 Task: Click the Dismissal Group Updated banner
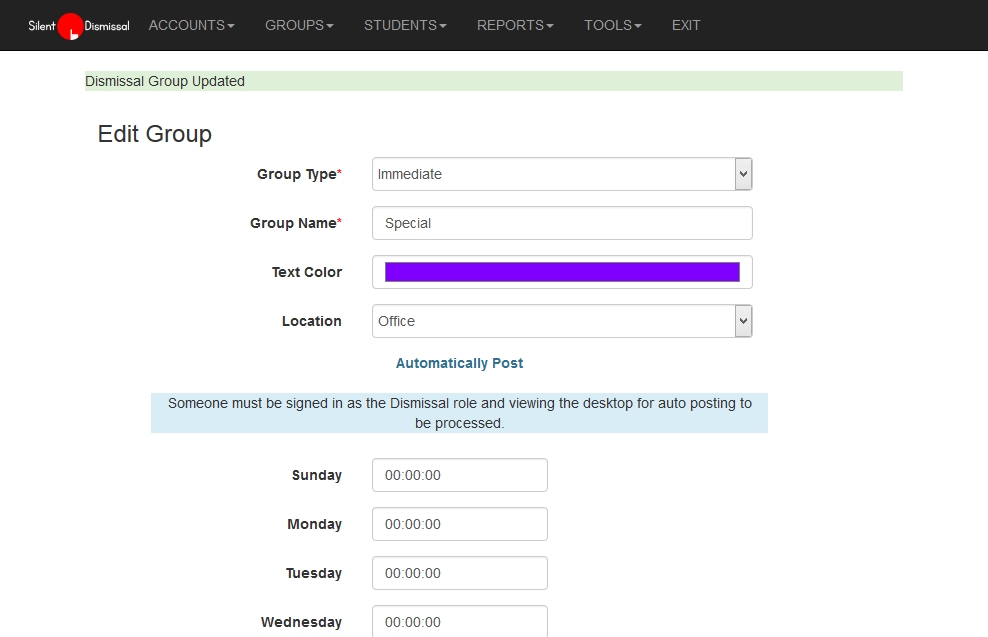pos(494,81)
